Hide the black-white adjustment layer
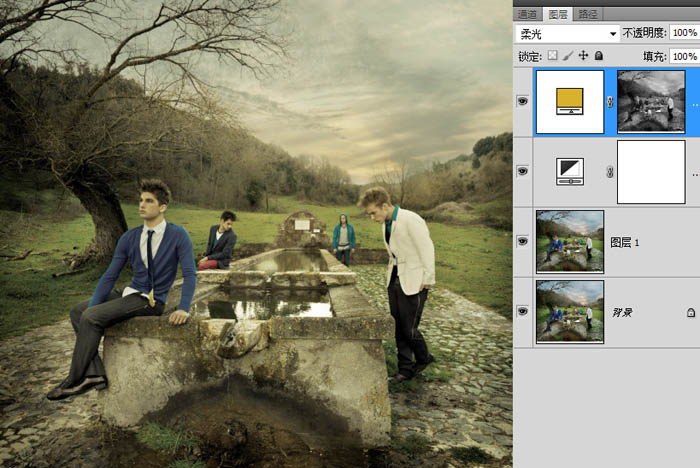Viewport: 700px width, 468px height. point(523,171)
